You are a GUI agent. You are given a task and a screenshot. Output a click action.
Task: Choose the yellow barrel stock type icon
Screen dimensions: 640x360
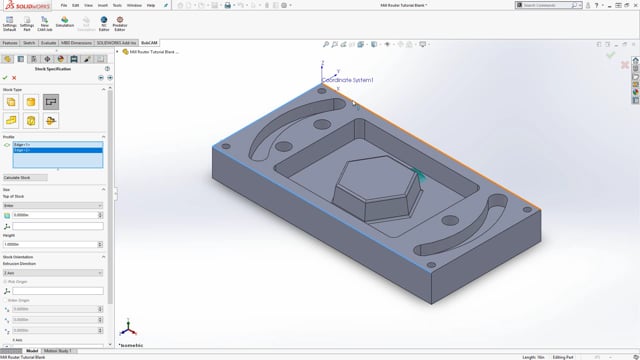(x=31, y=120)
